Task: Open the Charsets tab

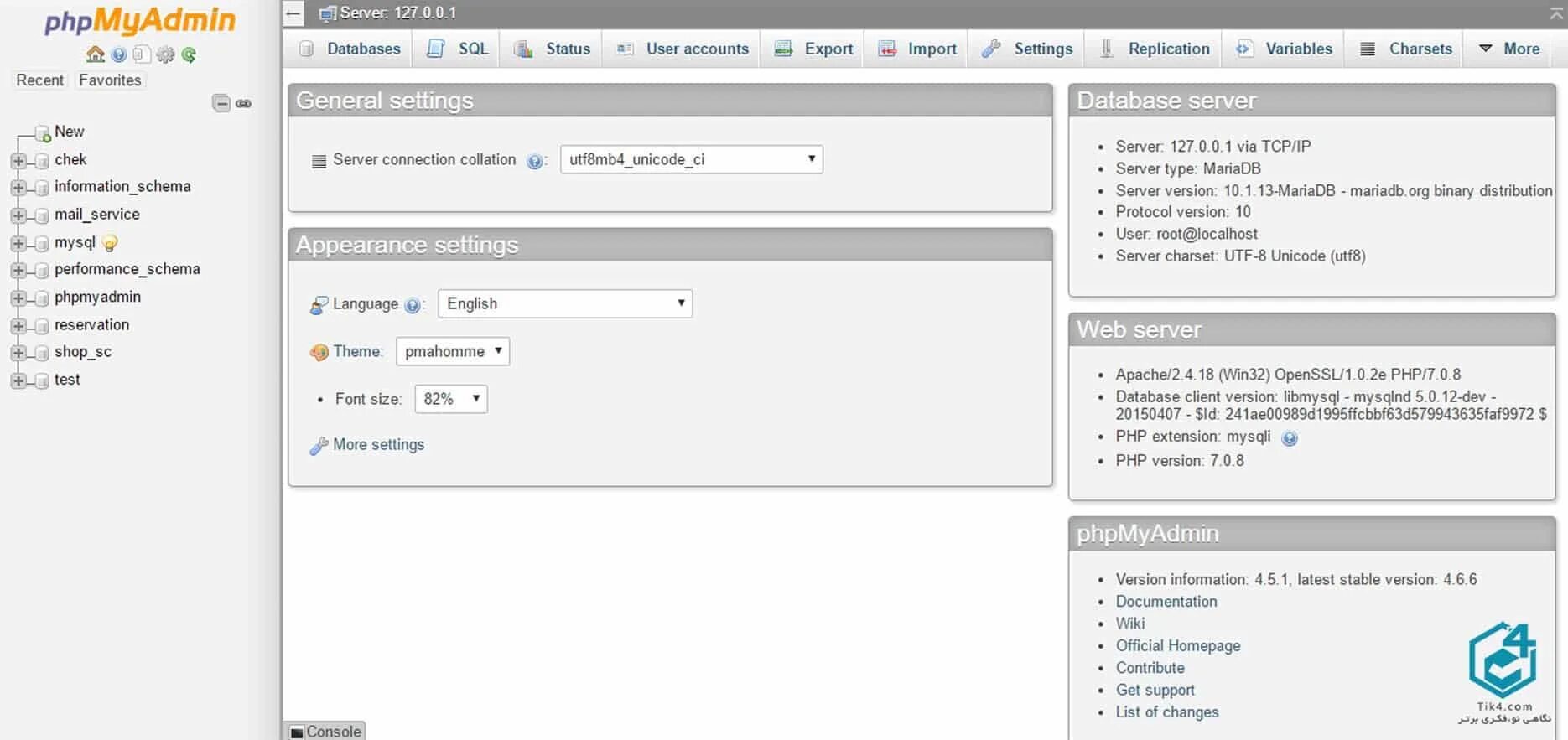Action: click(1405, 49)
